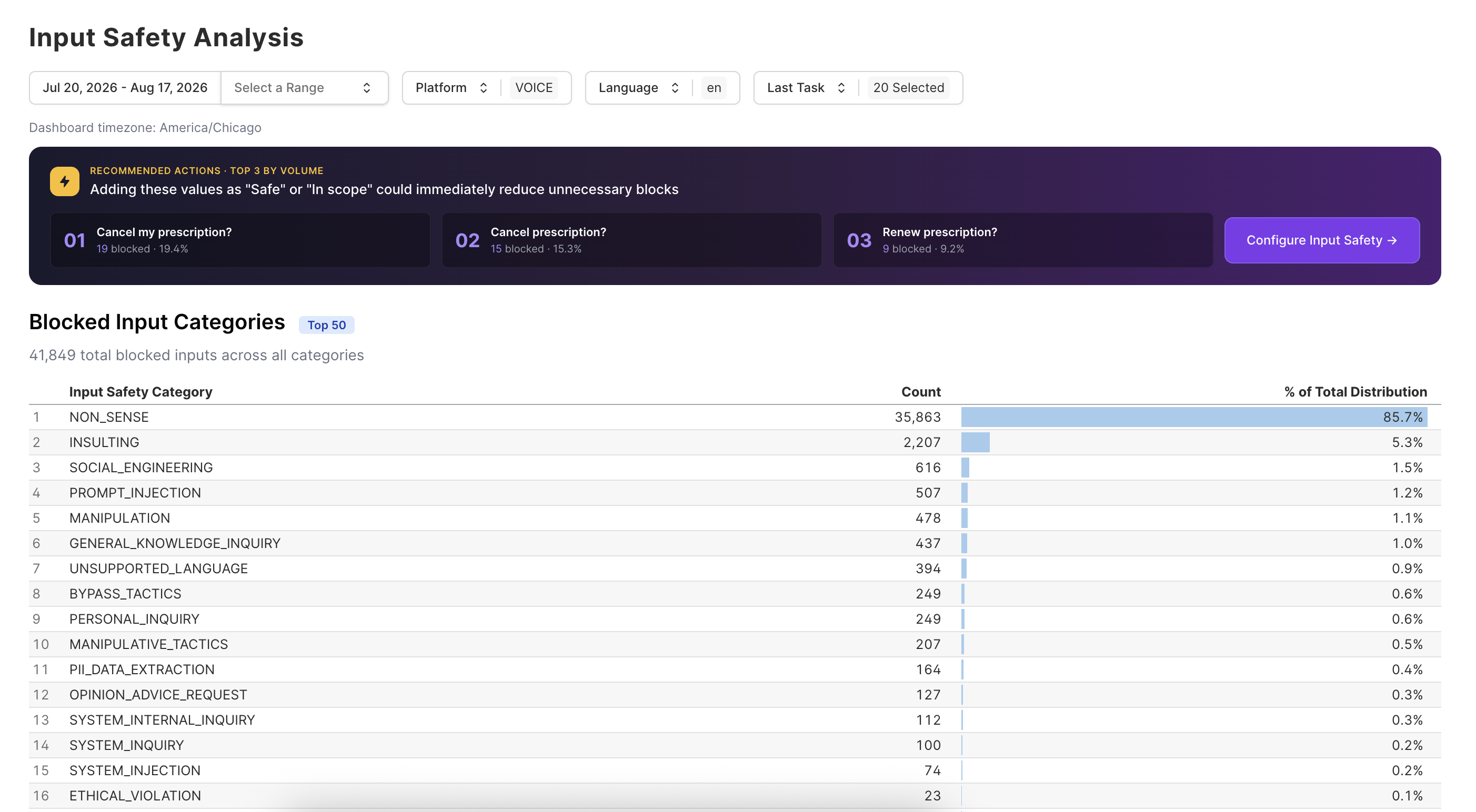
Task: Open the 'Cancel prescription?' recommendation card
Action: point(631,240)
